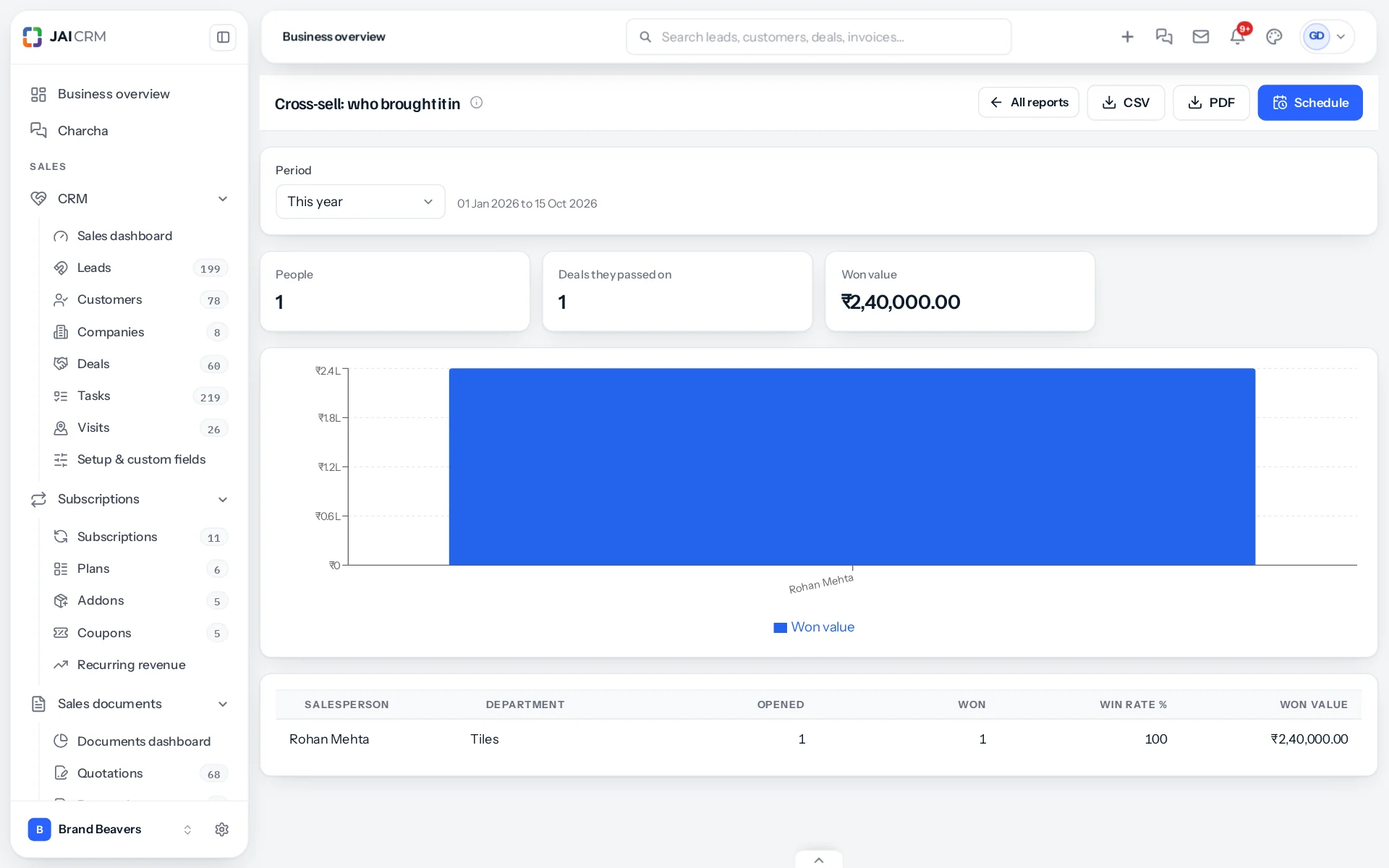
Task: Collapse the Sales documents section chevron
Action: [x=223, y=705]
